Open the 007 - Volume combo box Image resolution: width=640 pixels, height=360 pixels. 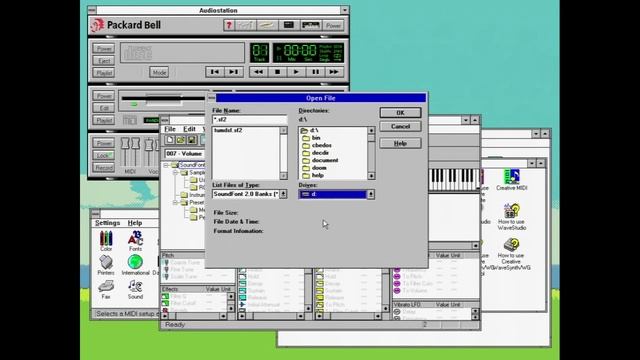click(x=185, y=153)
